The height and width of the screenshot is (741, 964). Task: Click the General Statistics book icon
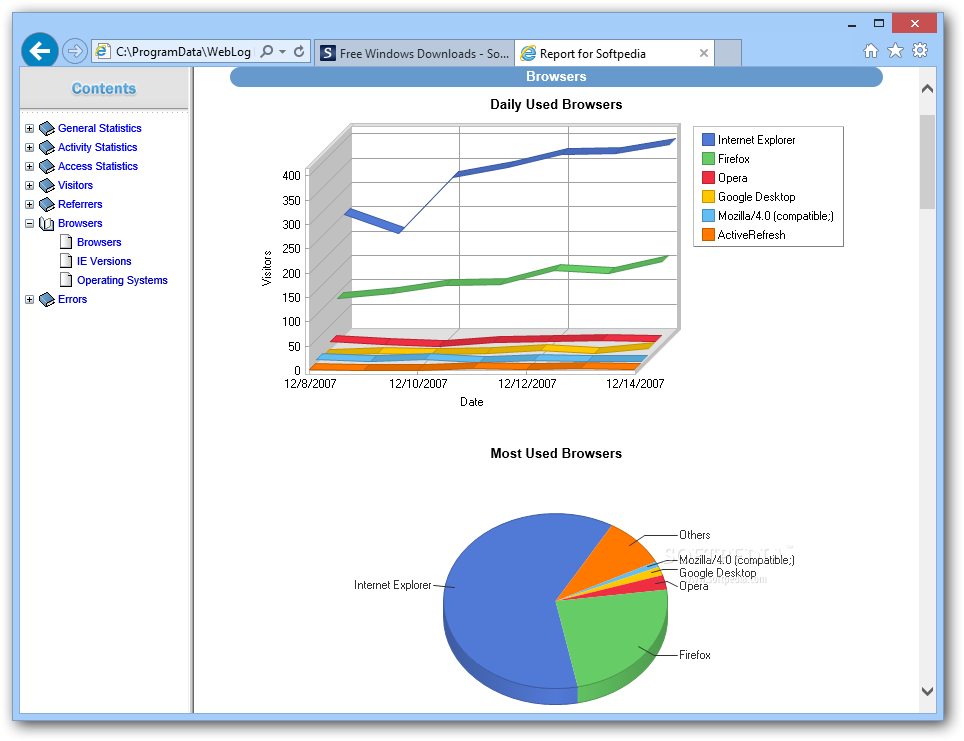point(47,129)
